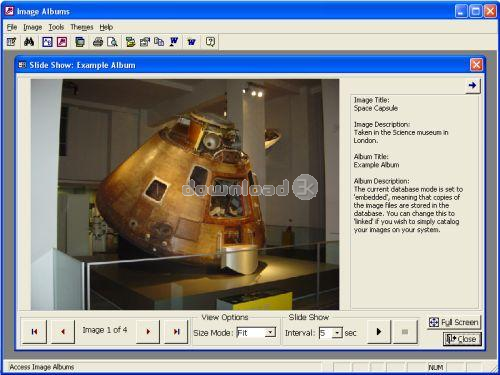Screen dimensions: 500x375
Task: Start the slide show play button
Action: tap(379, 331)
